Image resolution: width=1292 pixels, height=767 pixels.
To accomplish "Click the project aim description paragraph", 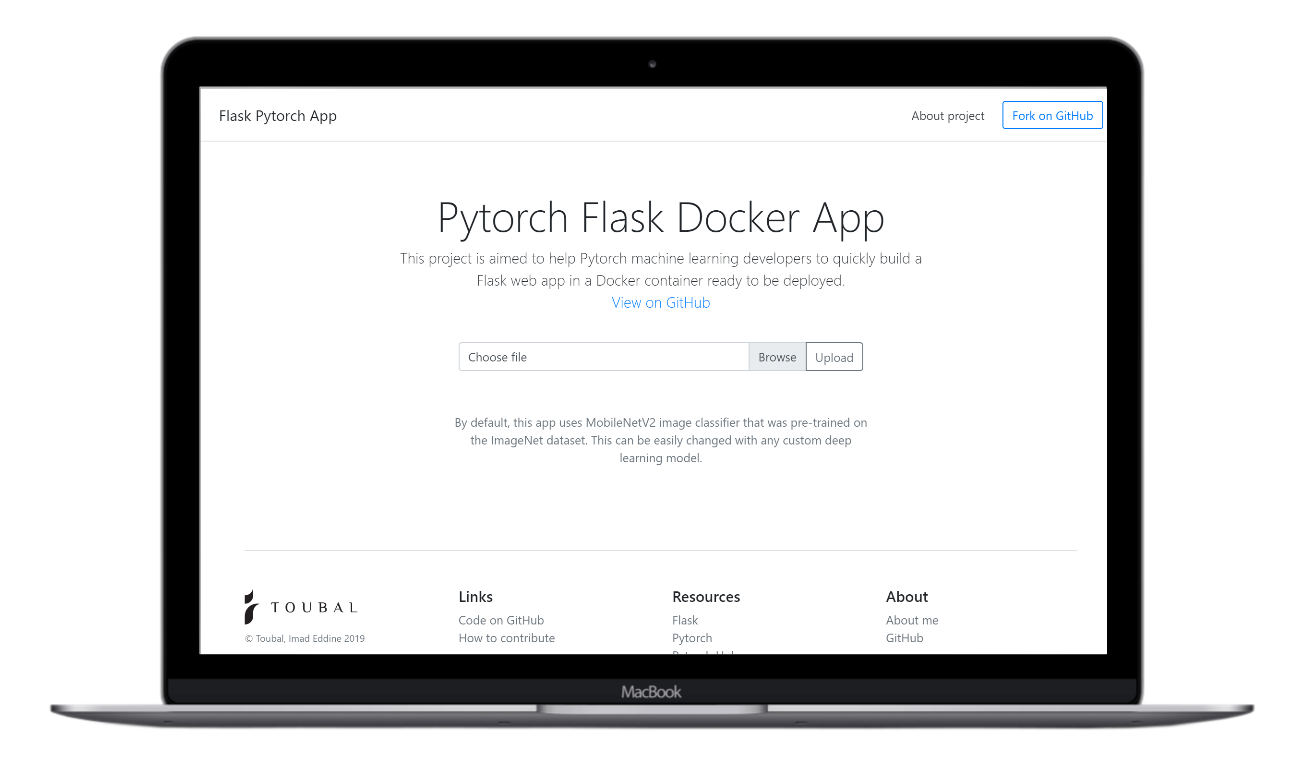I will tap(661, 270).
